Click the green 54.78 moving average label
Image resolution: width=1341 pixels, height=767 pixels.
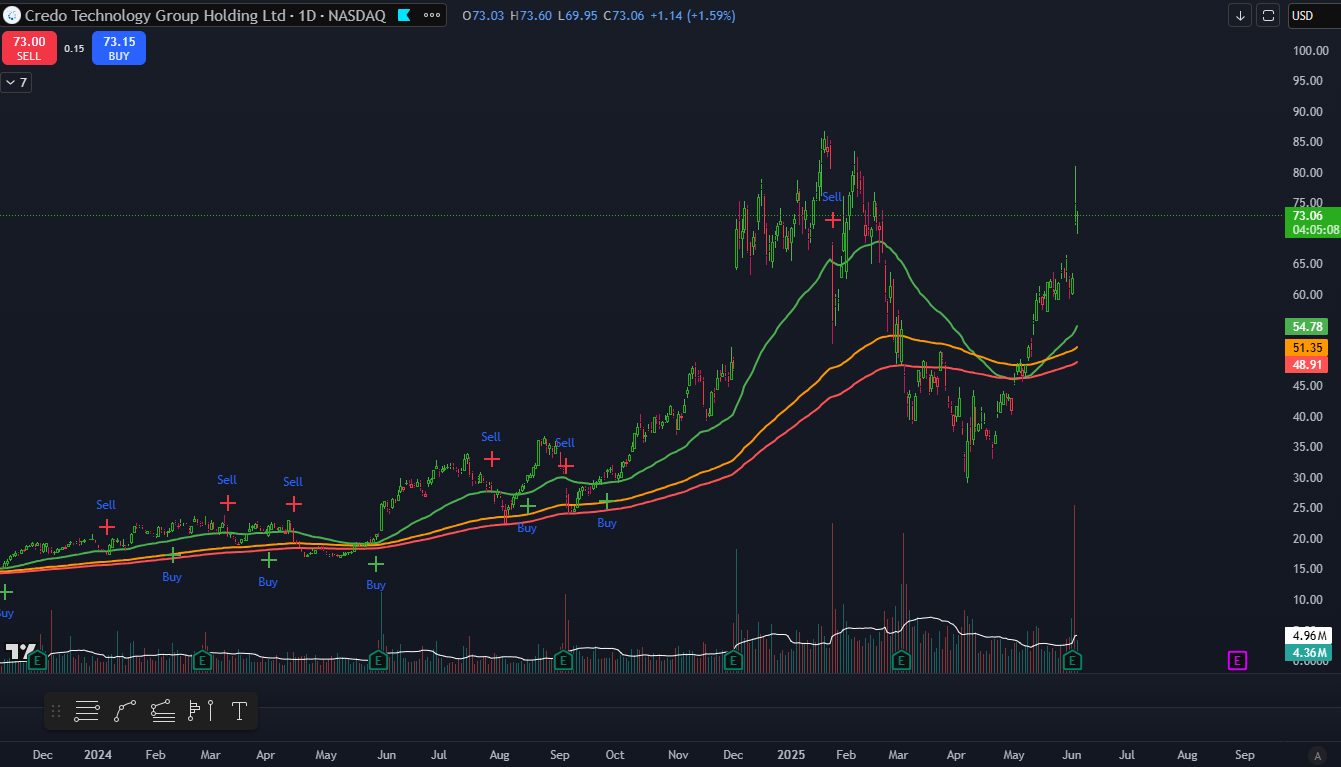point(1308,327)
